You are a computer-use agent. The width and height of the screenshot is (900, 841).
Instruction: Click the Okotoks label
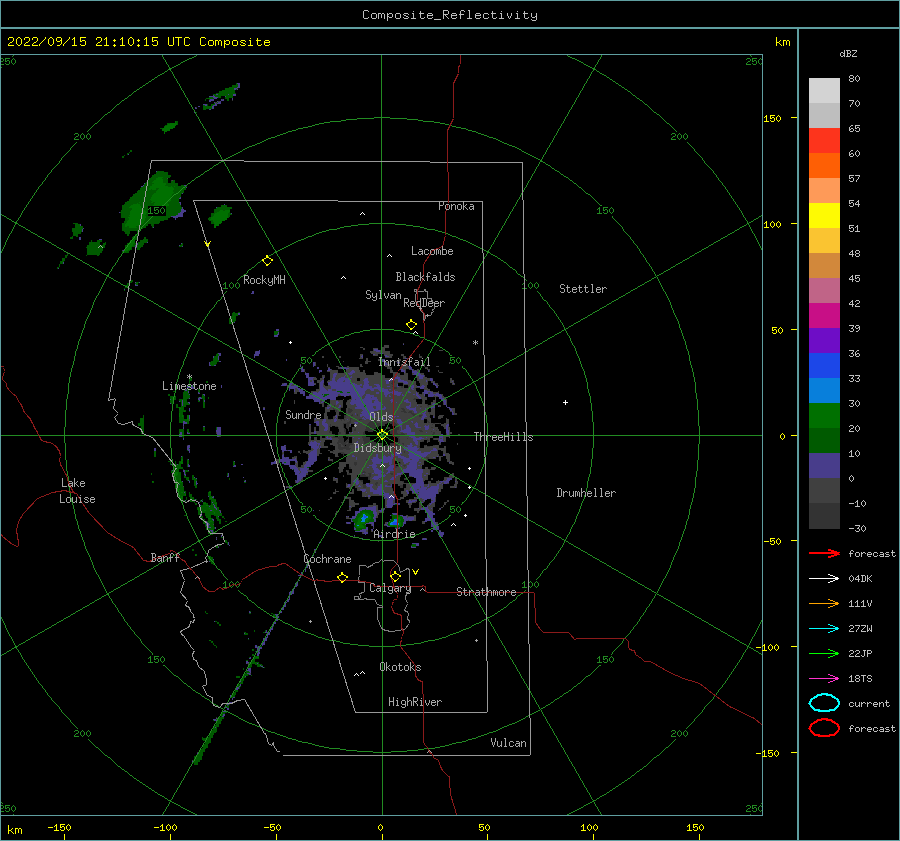[x=400, y=667]
